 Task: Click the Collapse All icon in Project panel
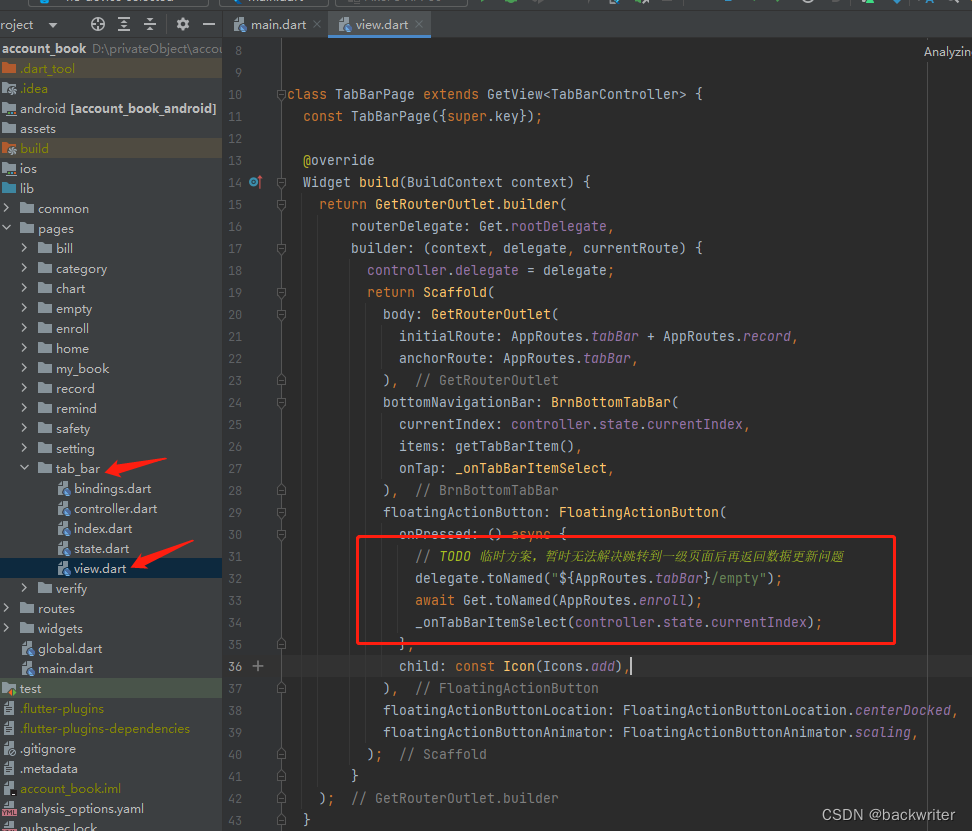click(x=150, y=24)
